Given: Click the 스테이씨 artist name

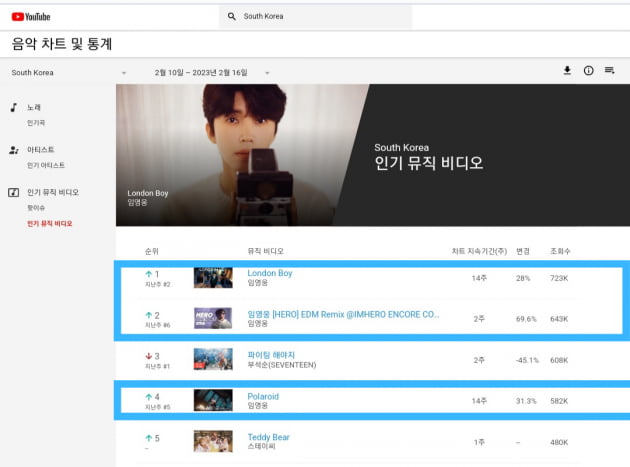Looking at the screenshot, I should [262, 447].
